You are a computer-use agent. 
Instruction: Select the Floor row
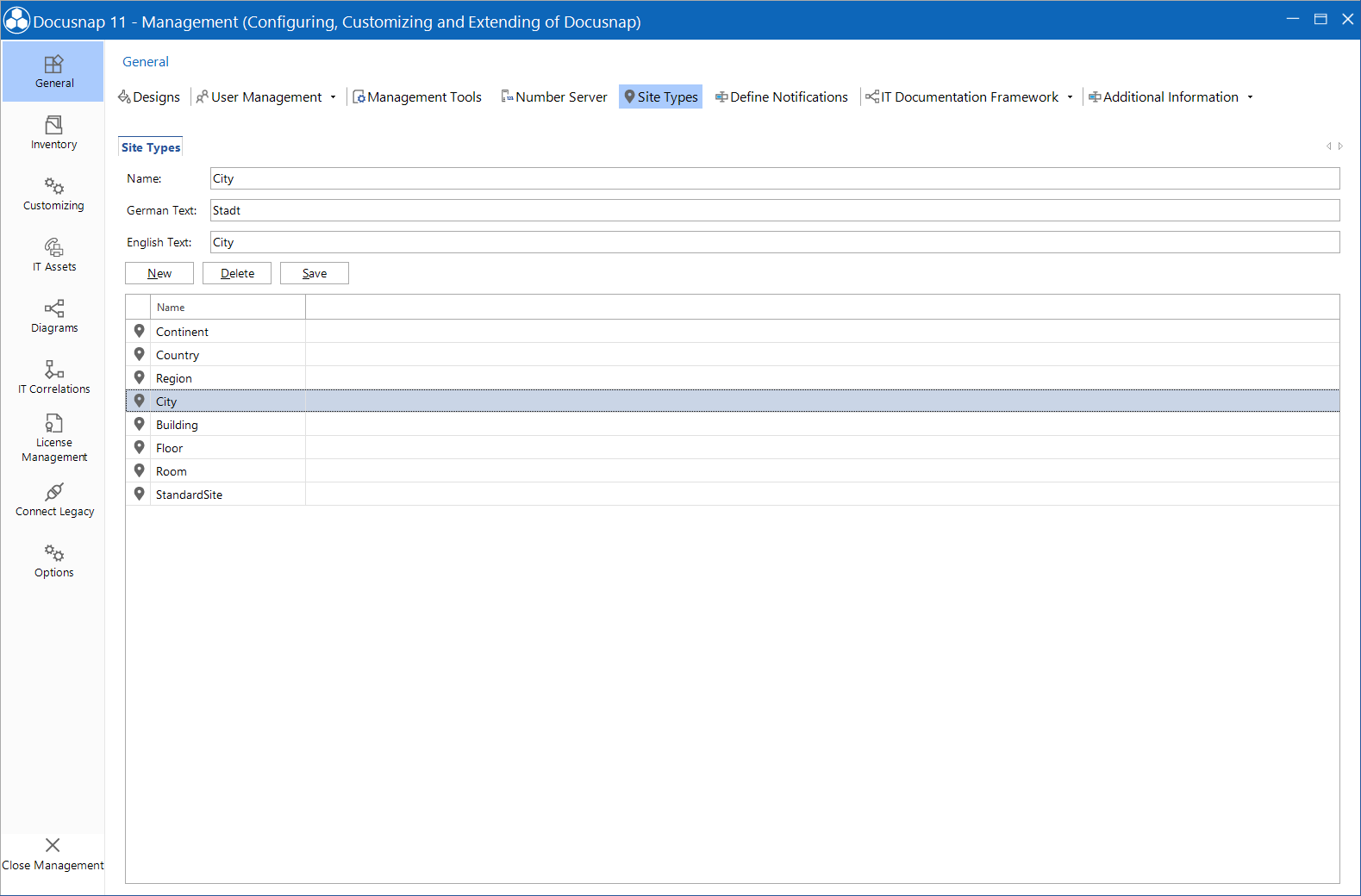(x=733, y=448)
